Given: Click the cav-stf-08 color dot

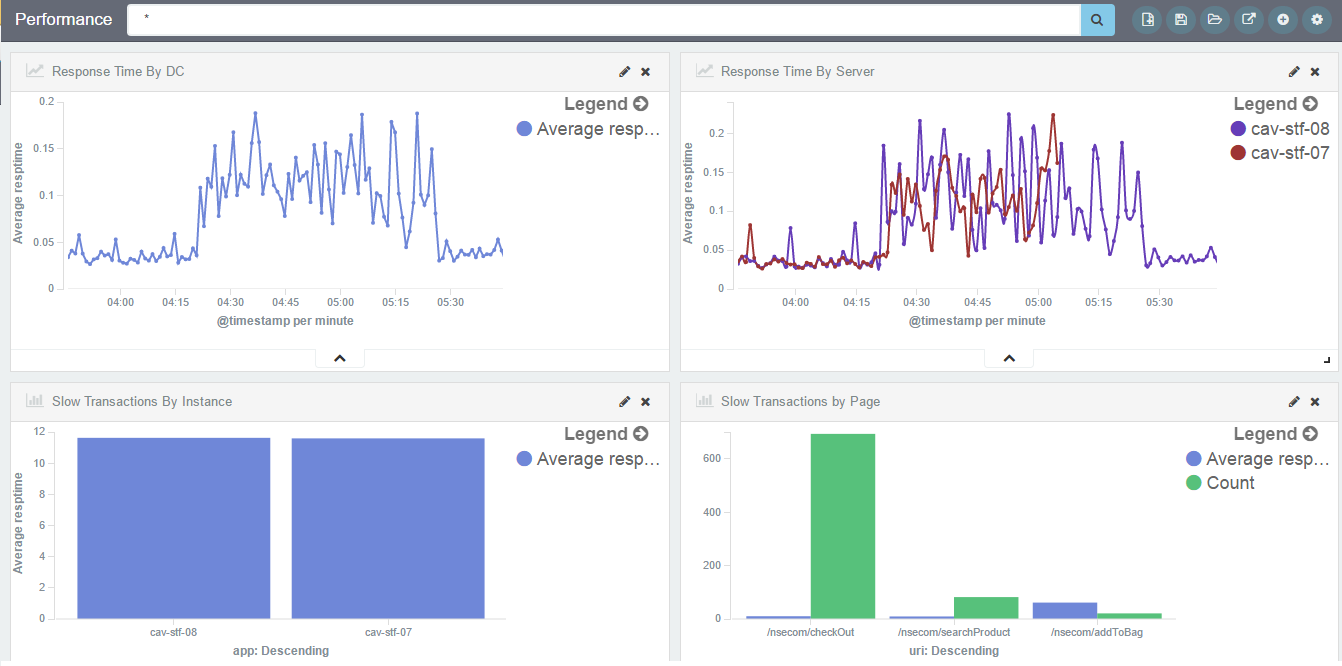Looking at the screenshot, I should tap(1238, 129).
